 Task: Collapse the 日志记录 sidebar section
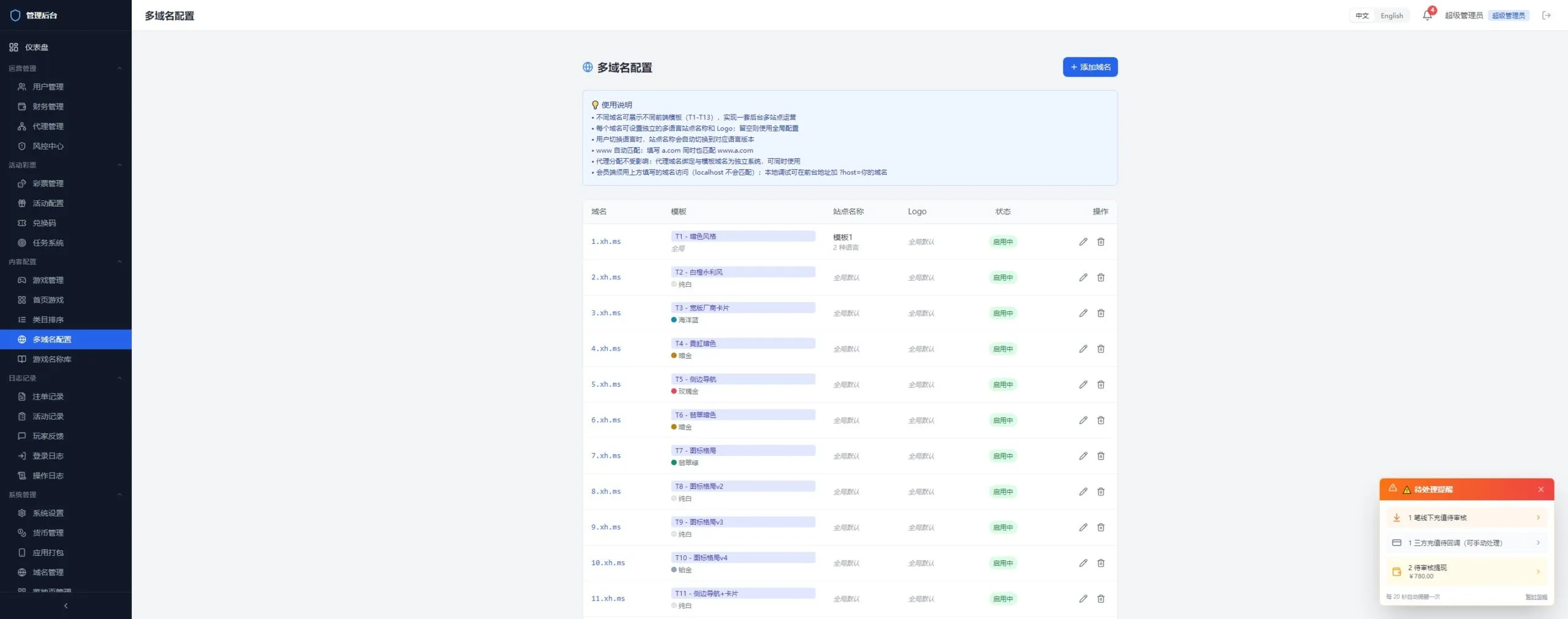[x=119, y=378]
